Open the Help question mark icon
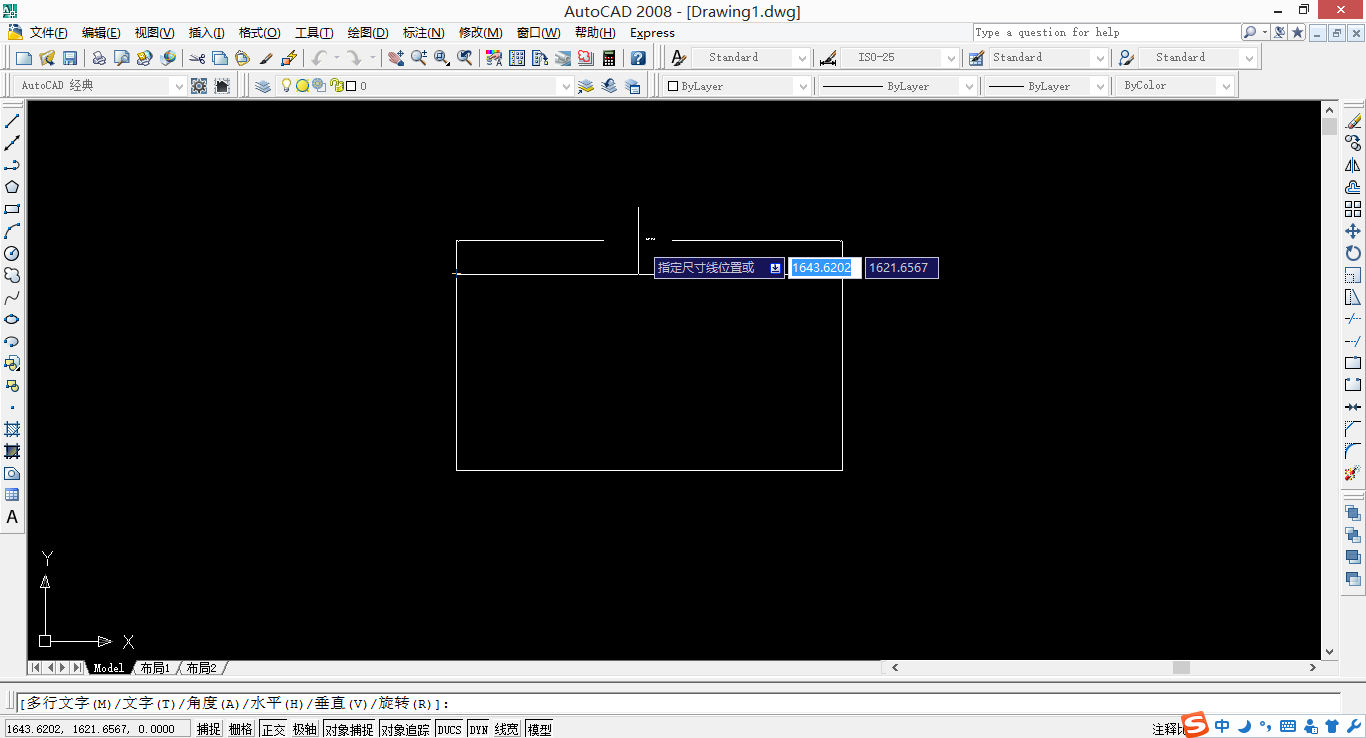 point(638,58)
